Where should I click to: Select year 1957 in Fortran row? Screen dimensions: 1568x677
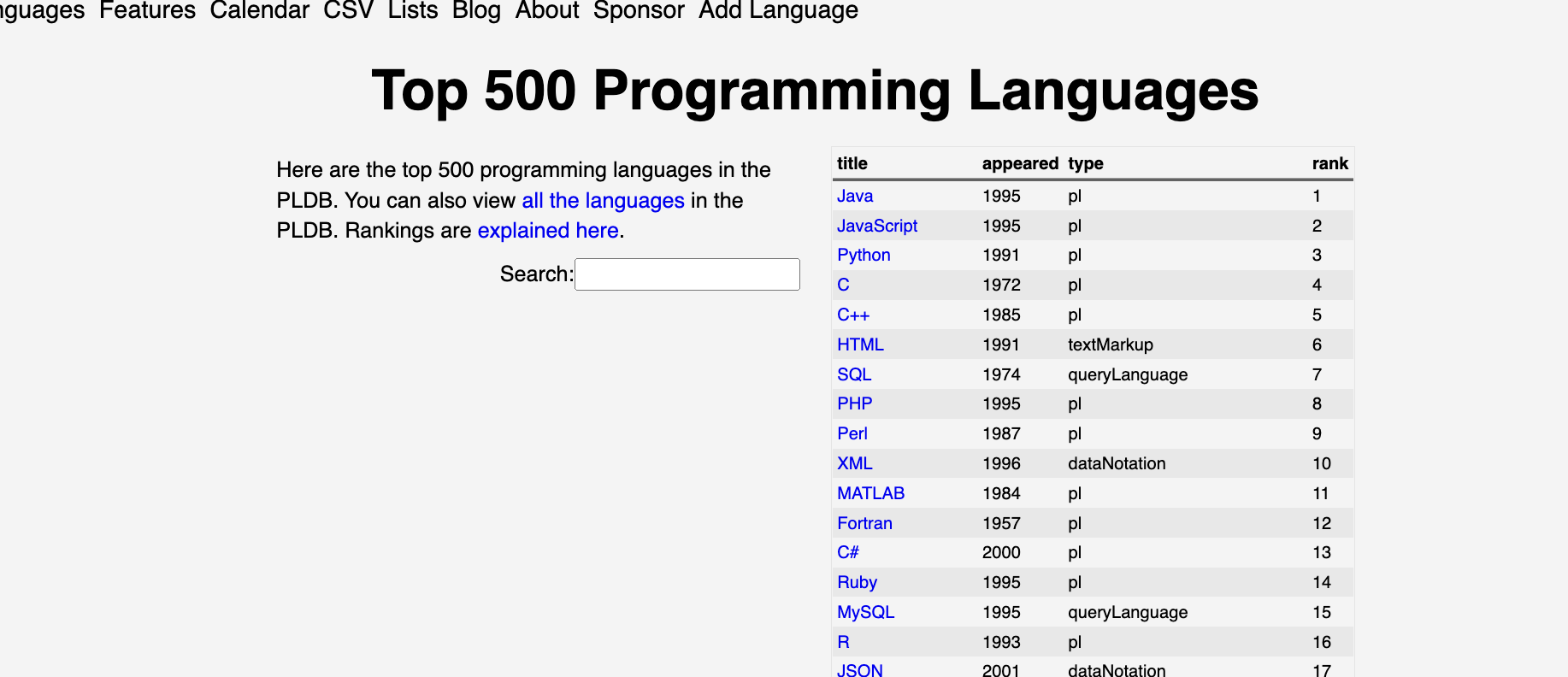click(x=1001, y=523)
